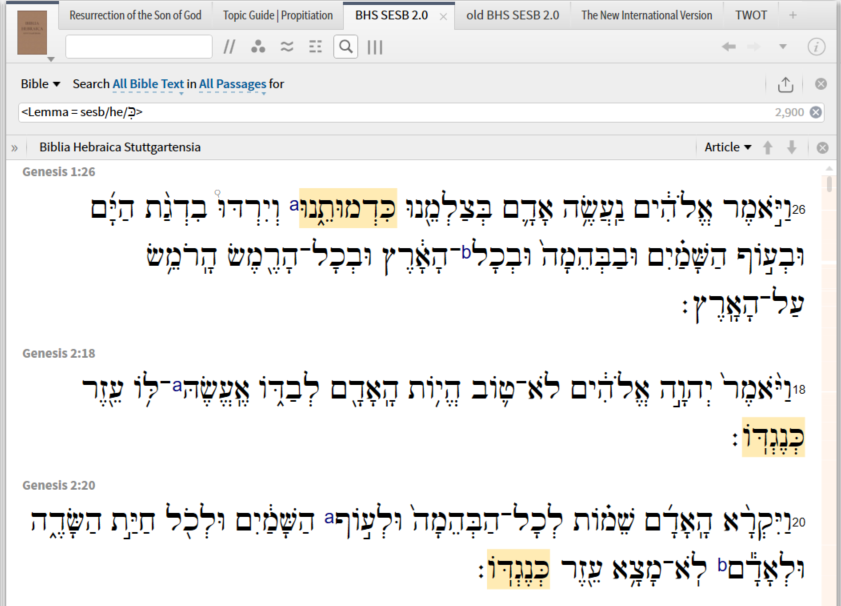Open footnote b in Genesis 1:26
Viewport: 841px width, 606px height.
click(x=466, y=252)
